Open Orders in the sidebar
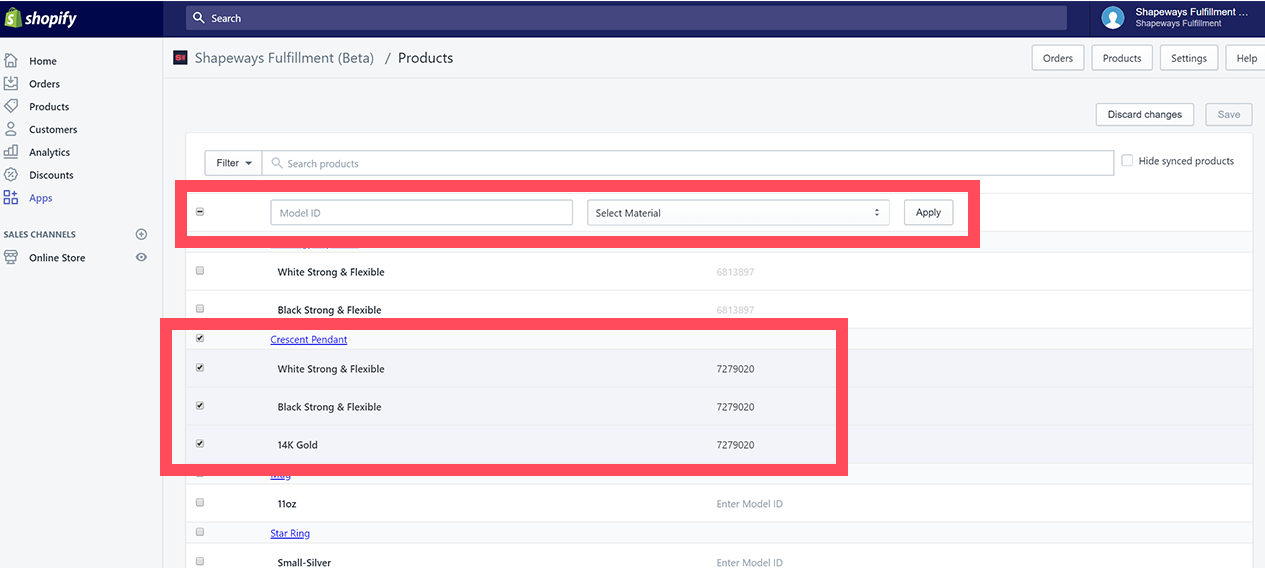Screen dimensions: 1265x568 pyautogui.click(x=44, y=84)
